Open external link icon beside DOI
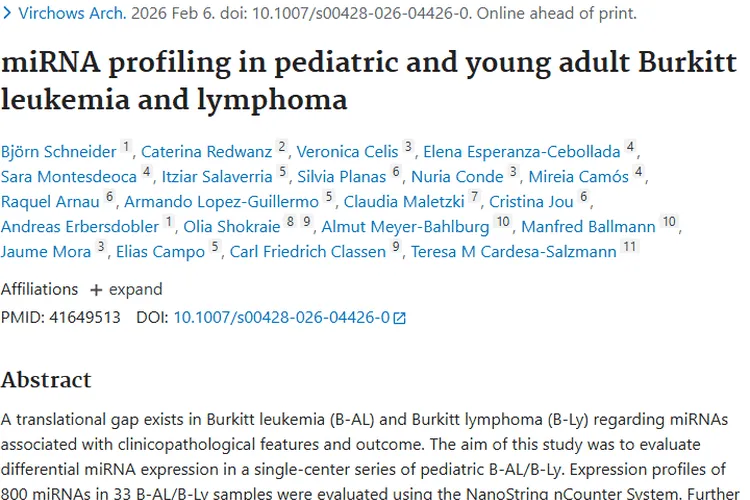The image size is (750, 500). click(x=400, y=318)
